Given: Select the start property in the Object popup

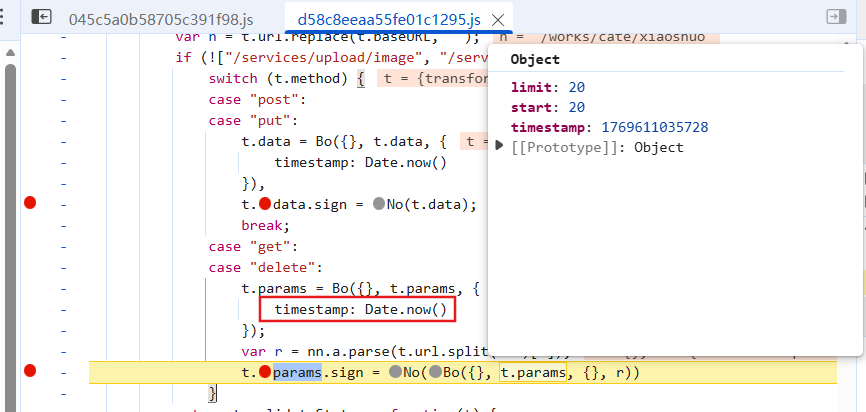Looking at the screenshot, I should [530, 107].
